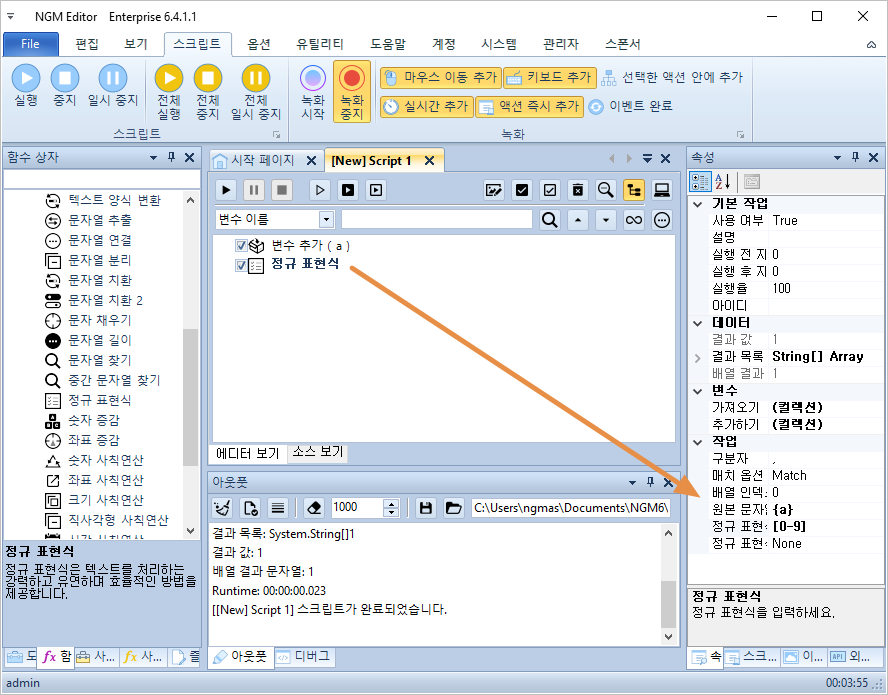Click outlined play (step run) icon
888x695 pixels.
click(320, 190)
